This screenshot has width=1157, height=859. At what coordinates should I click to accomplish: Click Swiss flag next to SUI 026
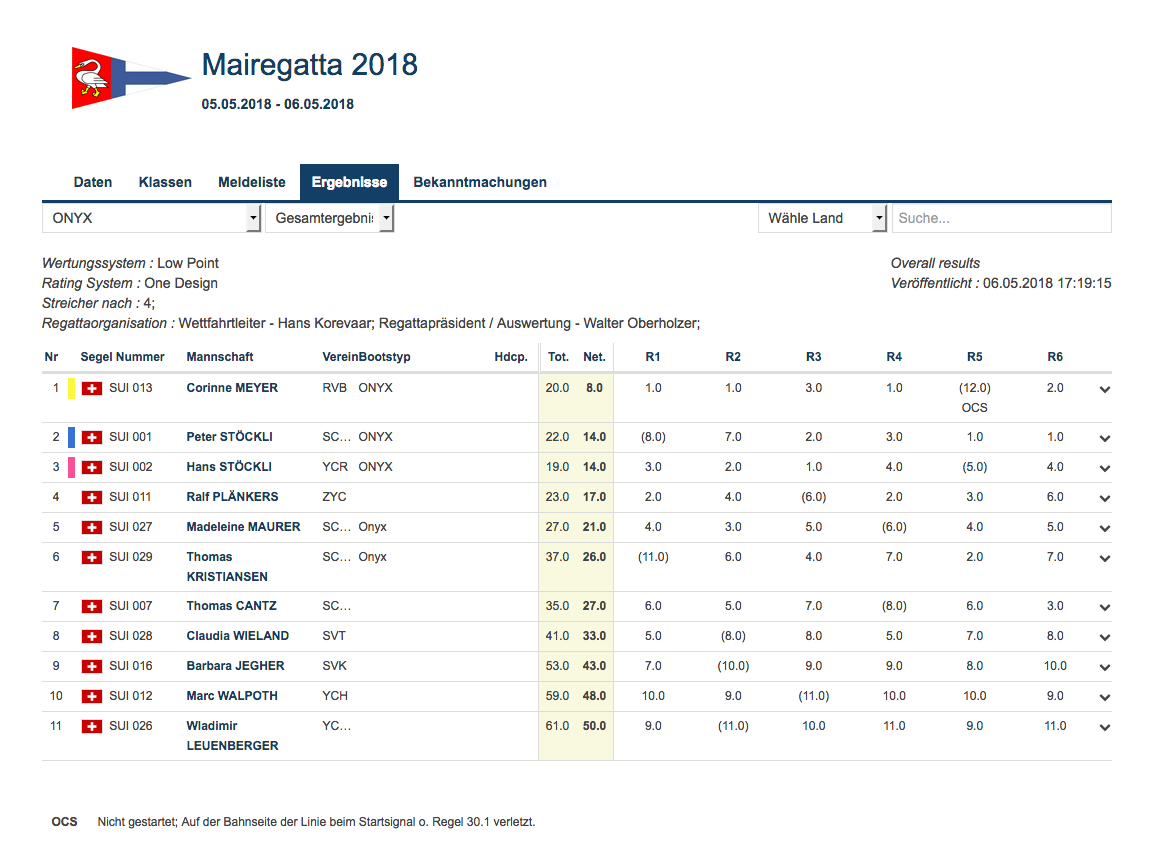[x=91, y=726]
